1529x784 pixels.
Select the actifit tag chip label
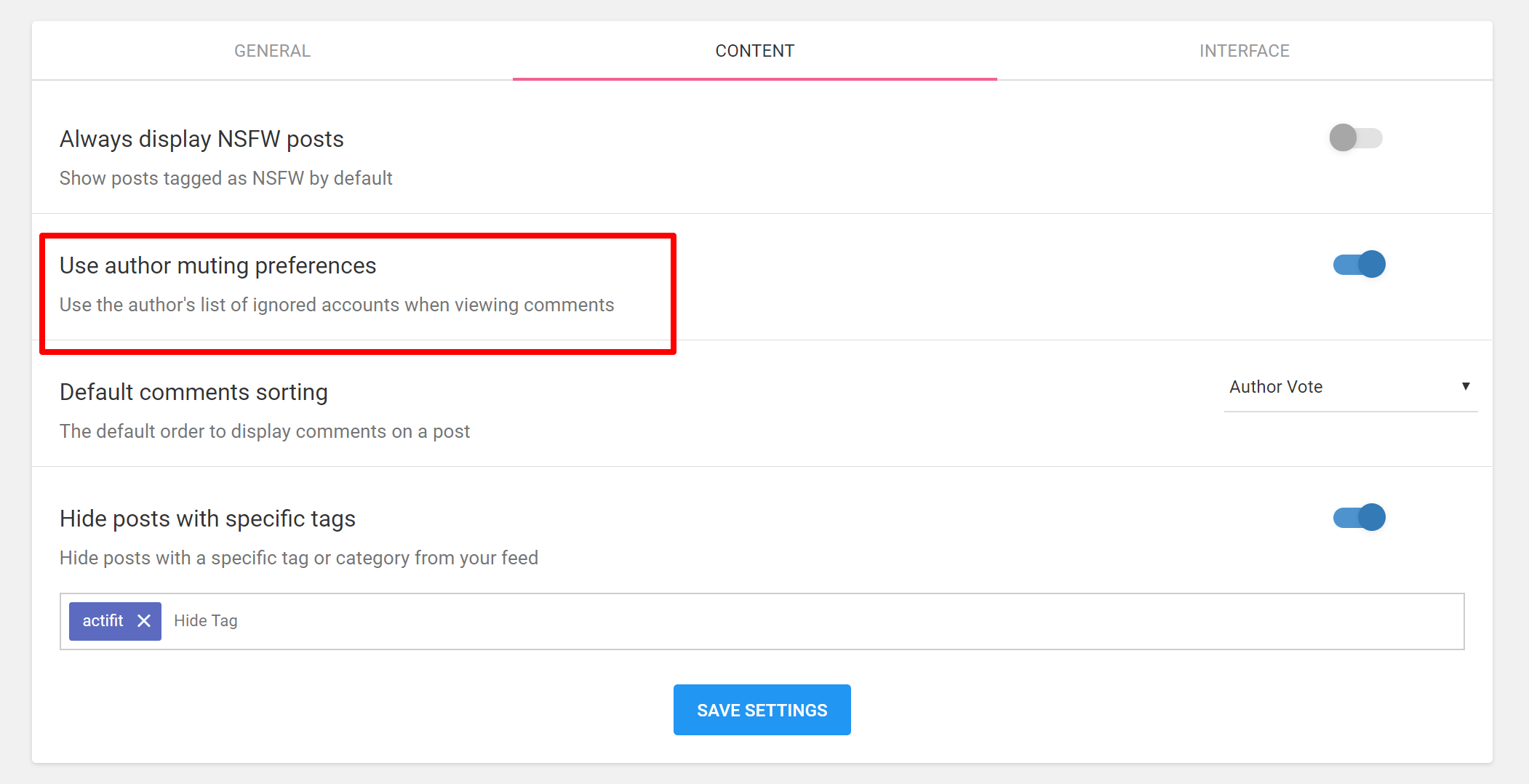click(103, 621)
